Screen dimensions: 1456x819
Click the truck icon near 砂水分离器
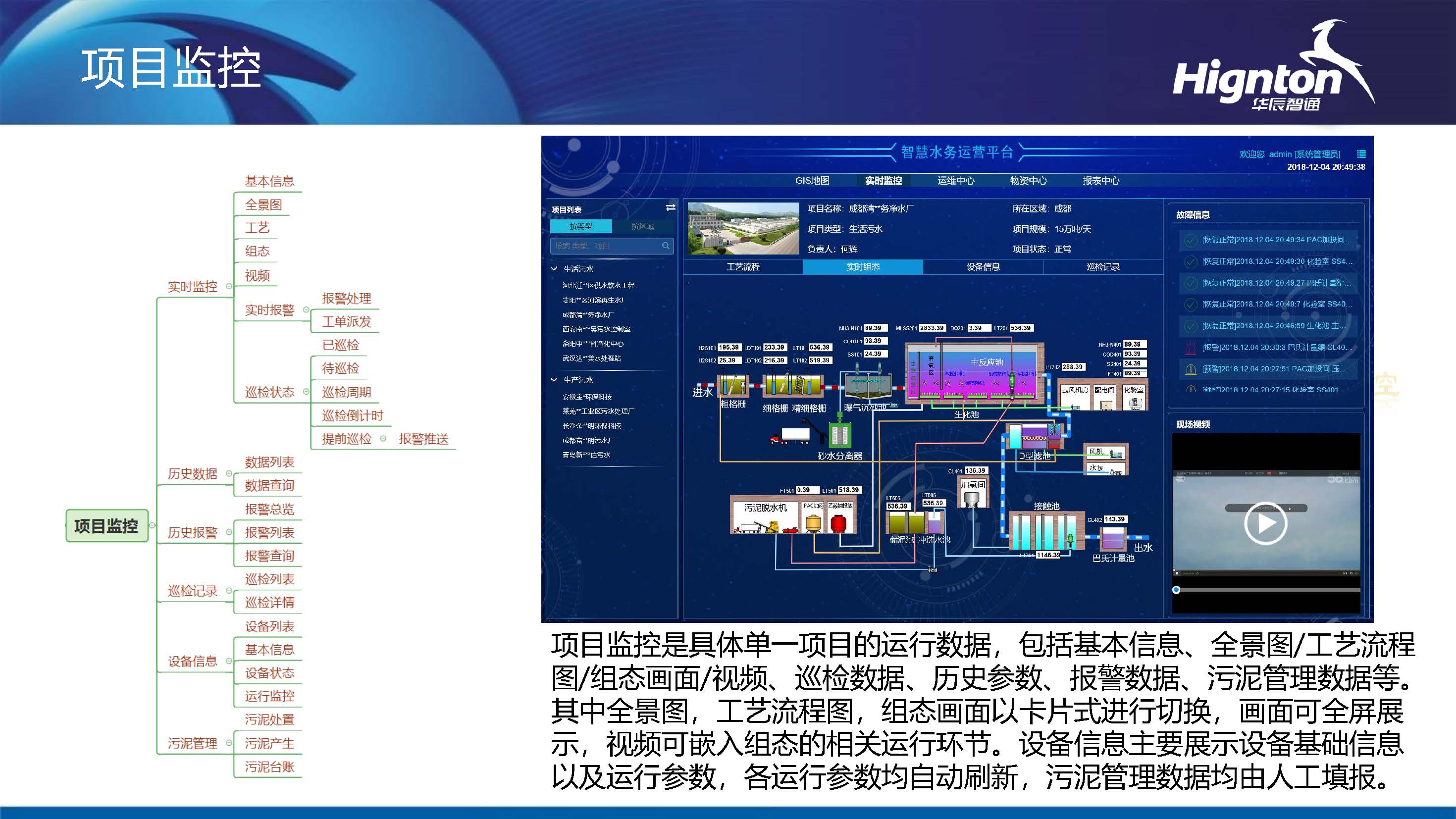click(x=790, y=435)
